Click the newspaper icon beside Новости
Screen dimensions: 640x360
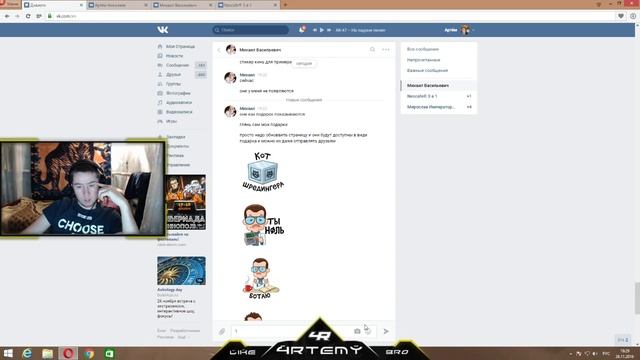pyautogui.click(x=160, y=56)
